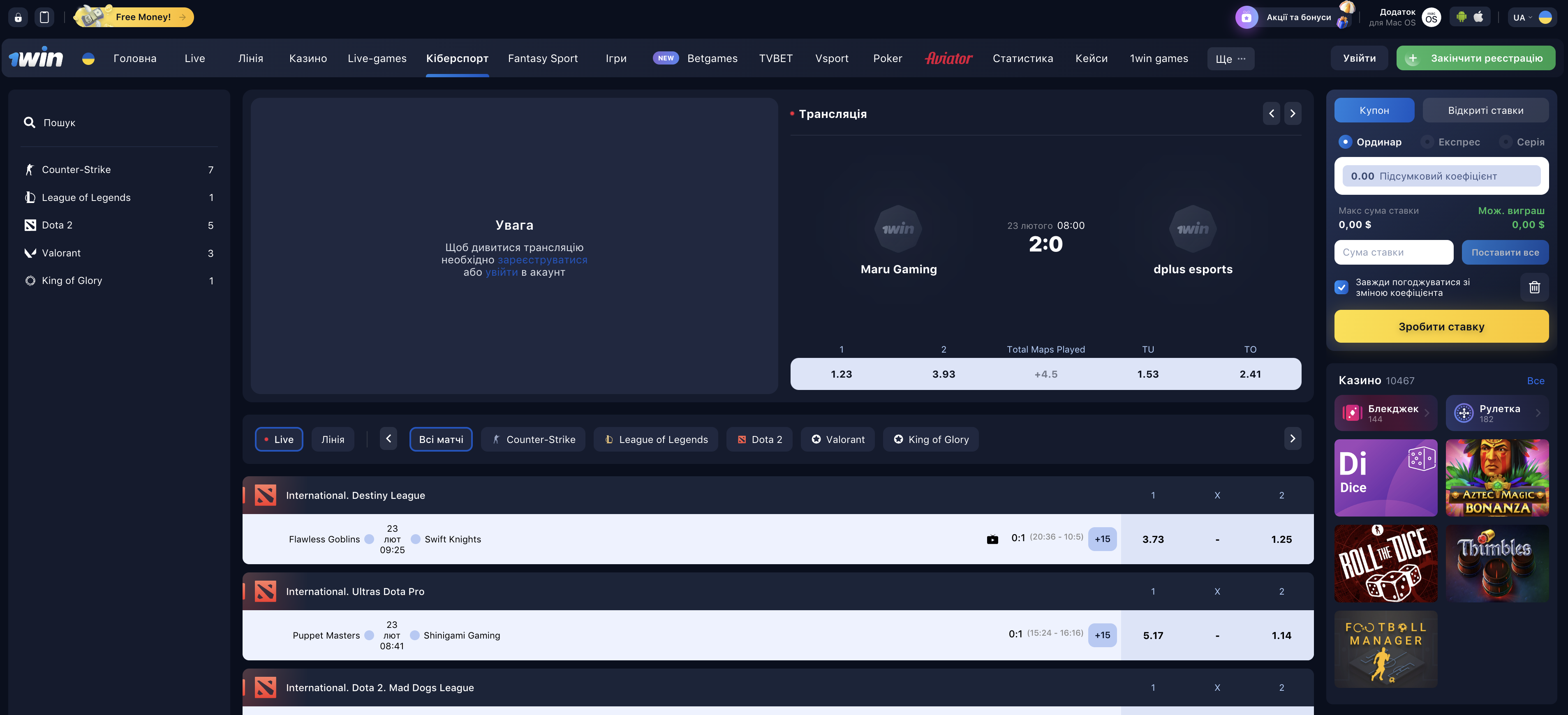Click the зареєструватися link
The width and height of the screenshot is (1568, 715).
coord(542,260)
